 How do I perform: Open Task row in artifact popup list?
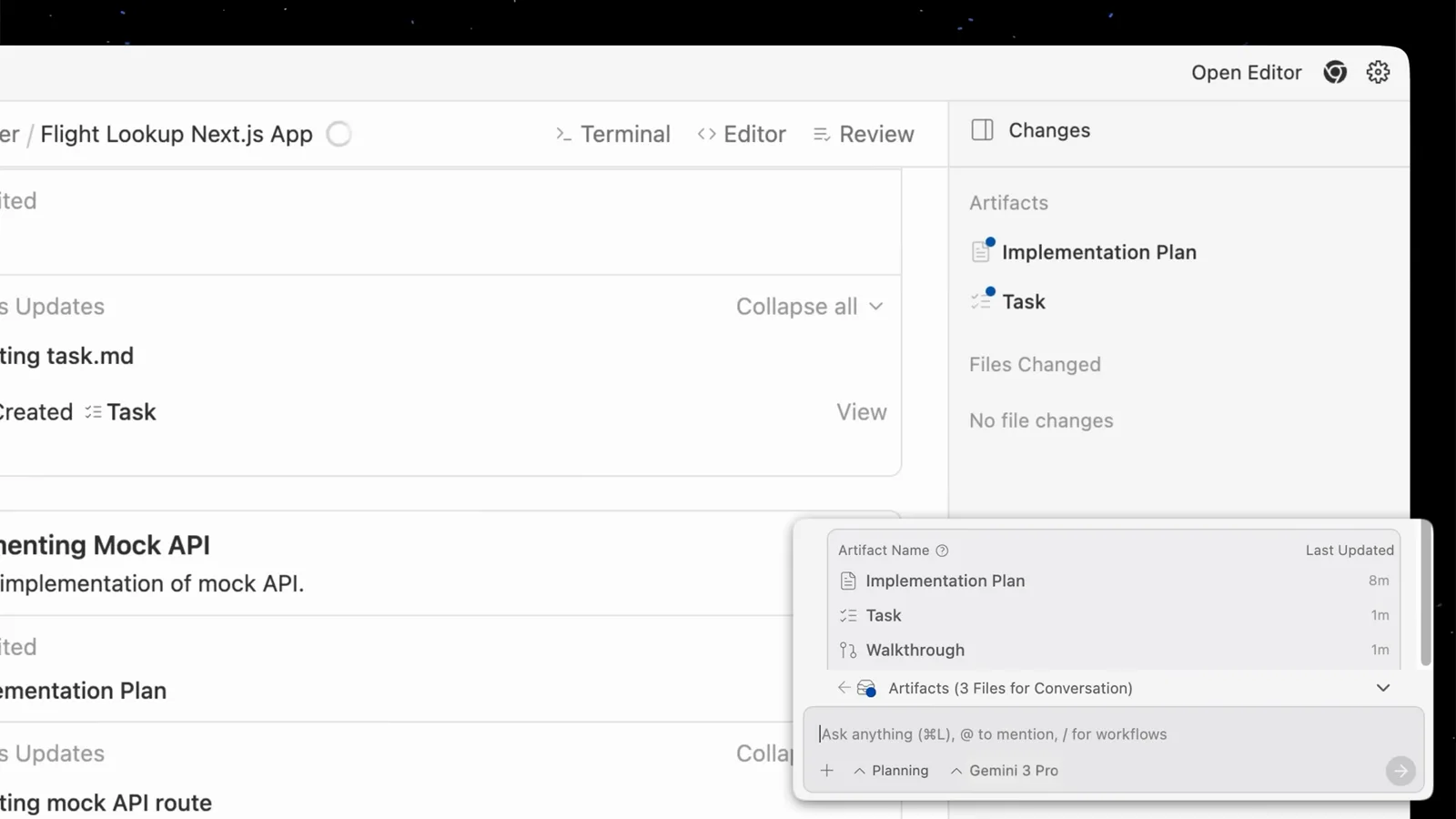coord(1114,615)
